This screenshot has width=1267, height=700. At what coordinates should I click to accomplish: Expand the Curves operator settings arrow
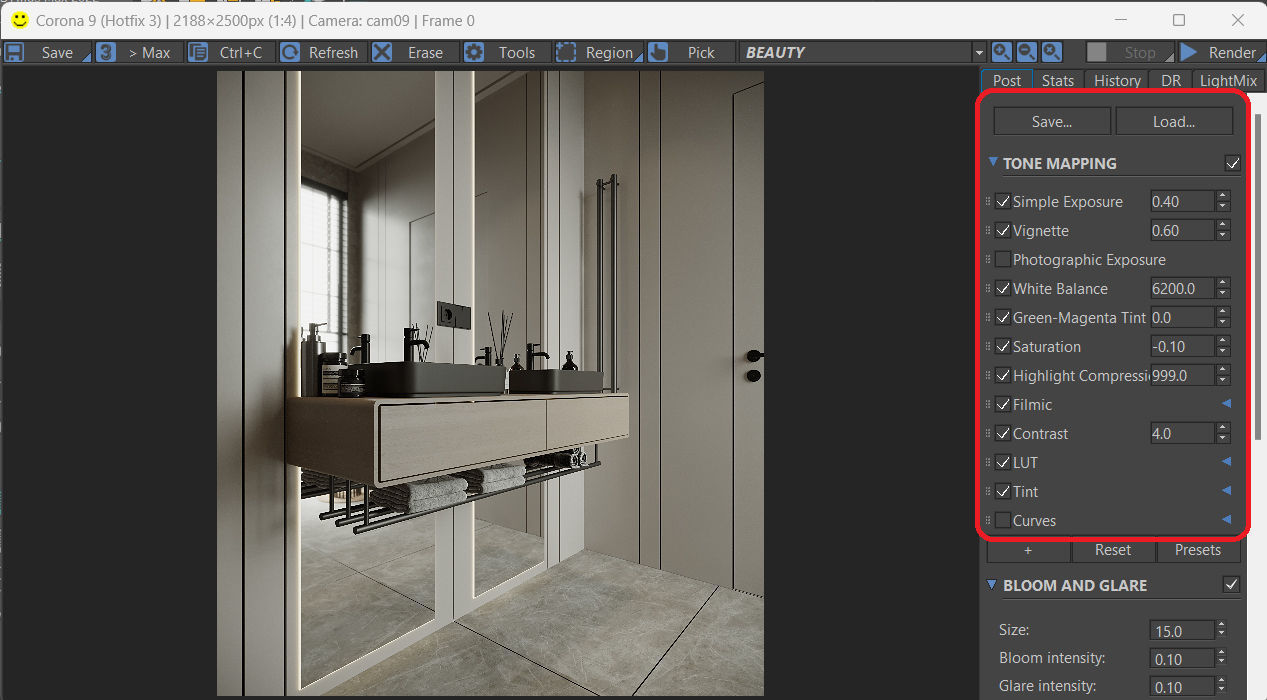point(1226,520)
